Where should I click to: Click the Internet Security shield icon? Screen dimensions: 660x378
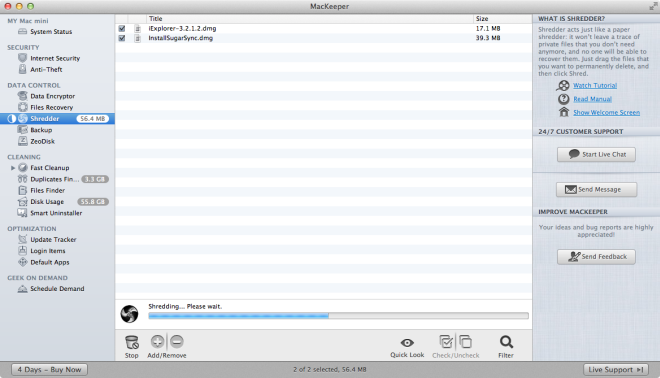tap(23, 58)
